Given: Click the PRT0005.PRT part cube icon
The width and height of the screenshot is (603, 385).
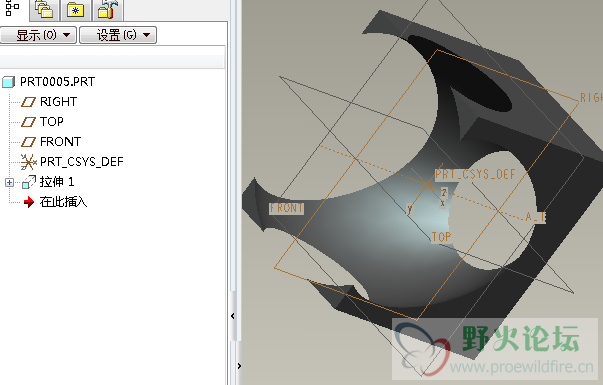Looking at the screenshot, I should pyautogui.click(x=8, y=82).
